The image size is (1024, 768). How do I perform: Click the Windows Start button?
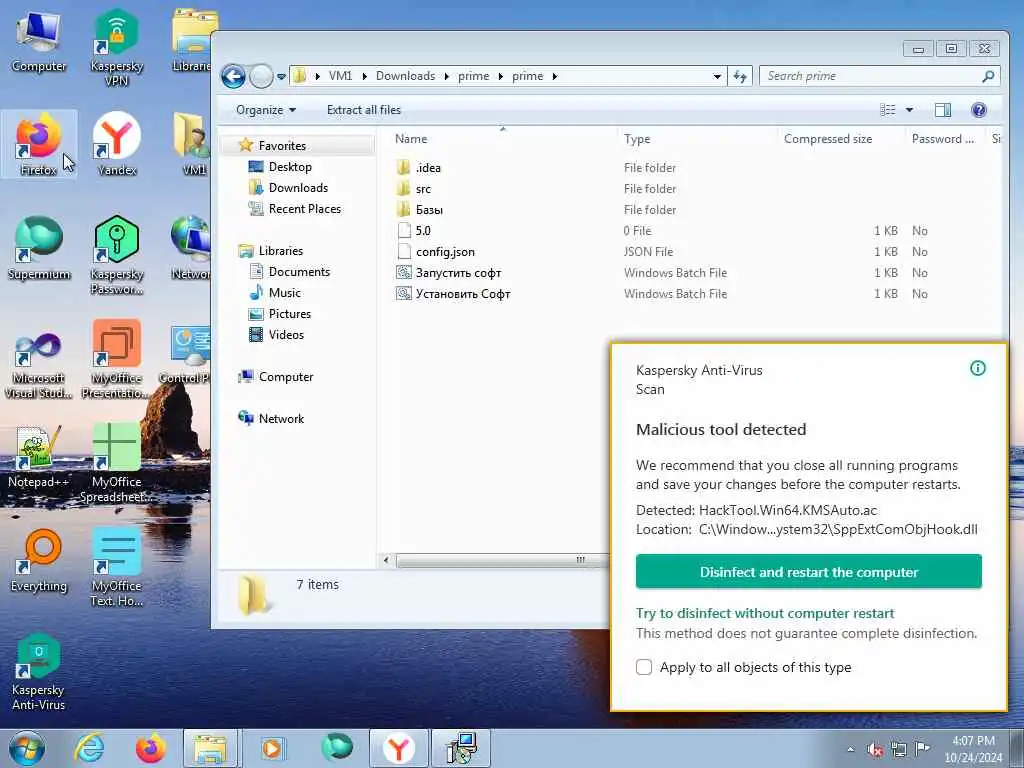(x=27, y=748)
